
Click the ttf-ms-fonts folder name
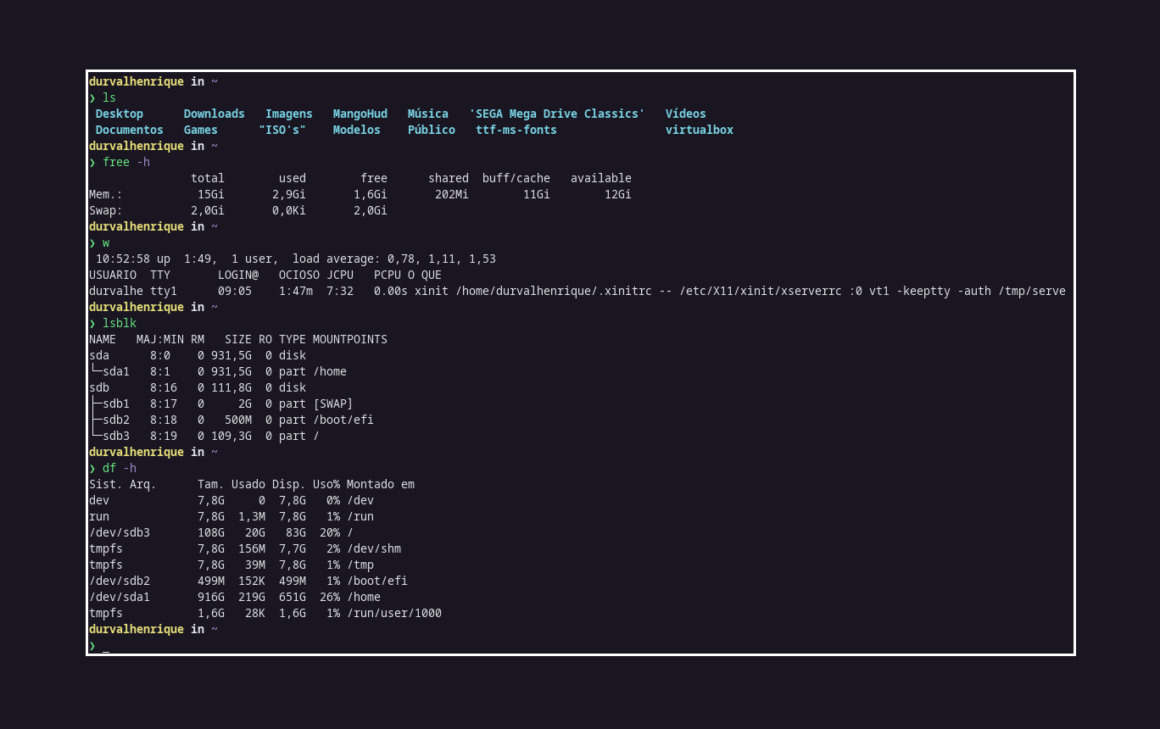click(516, 129)
